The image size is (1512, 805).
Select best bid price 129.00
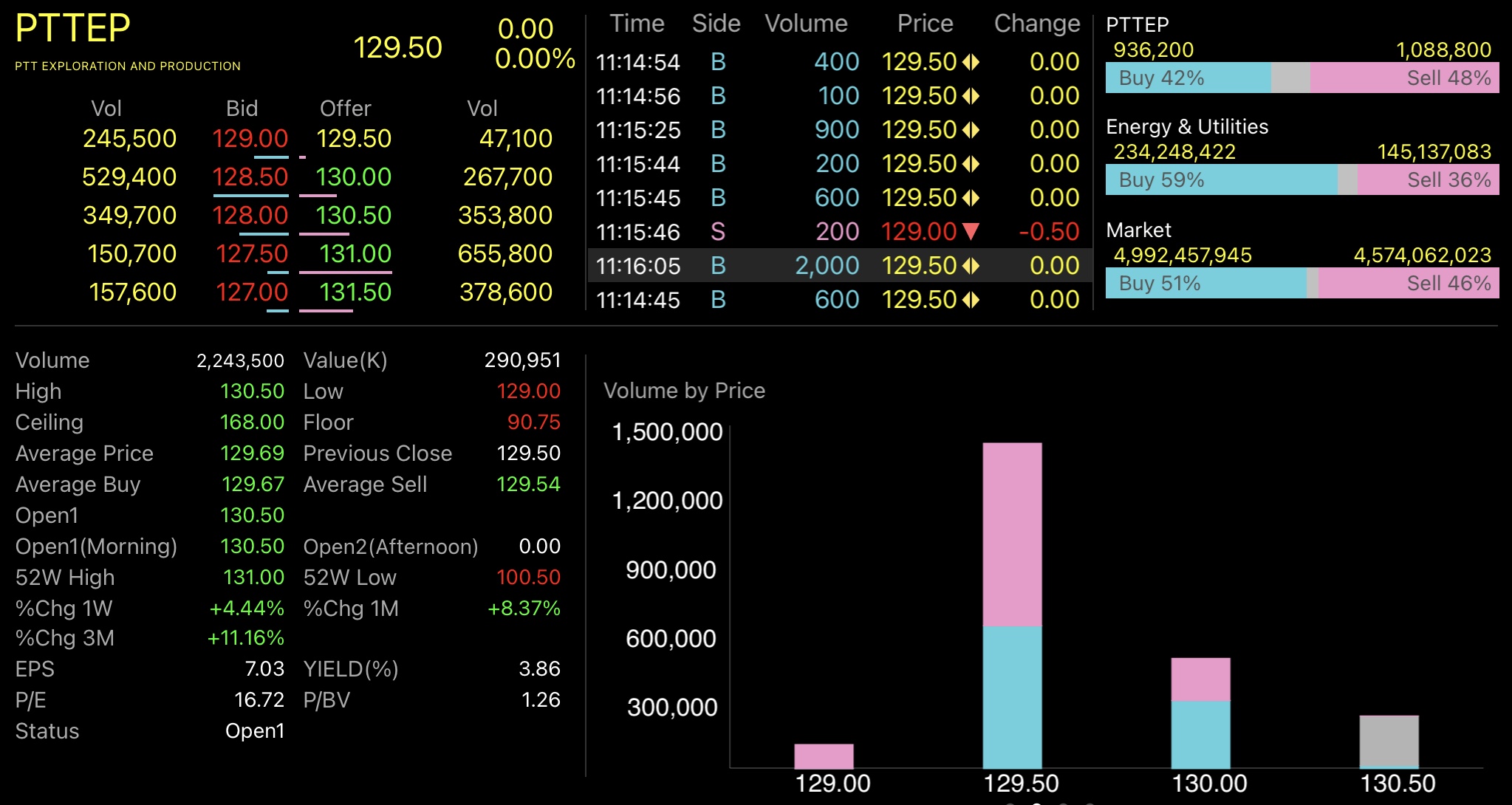(250, 139)
